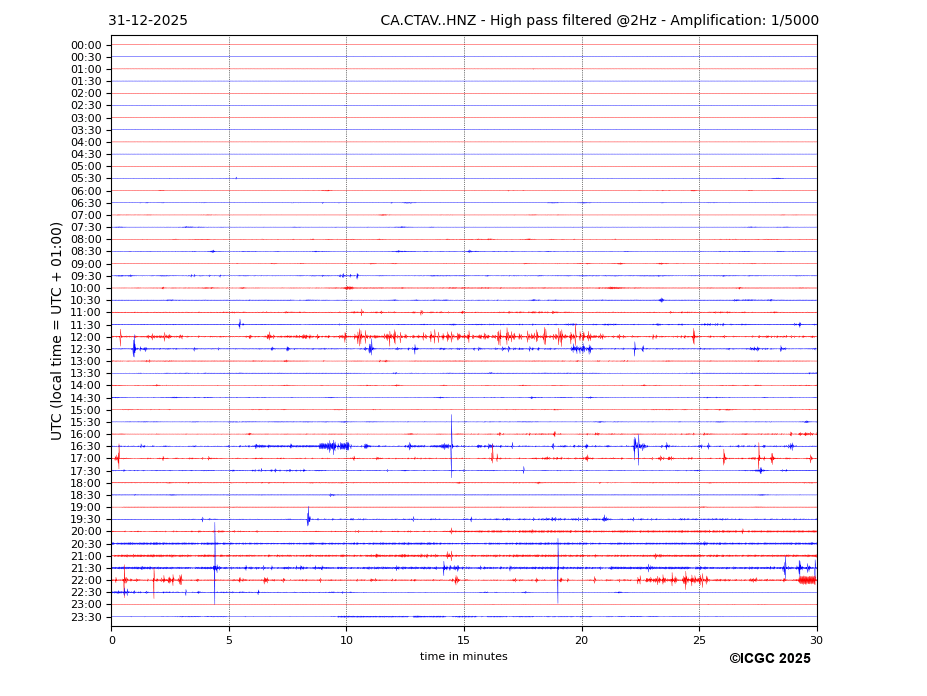Select the ©ICGC 2025 copyright text
927x696 pixels.
pos(769,659)
